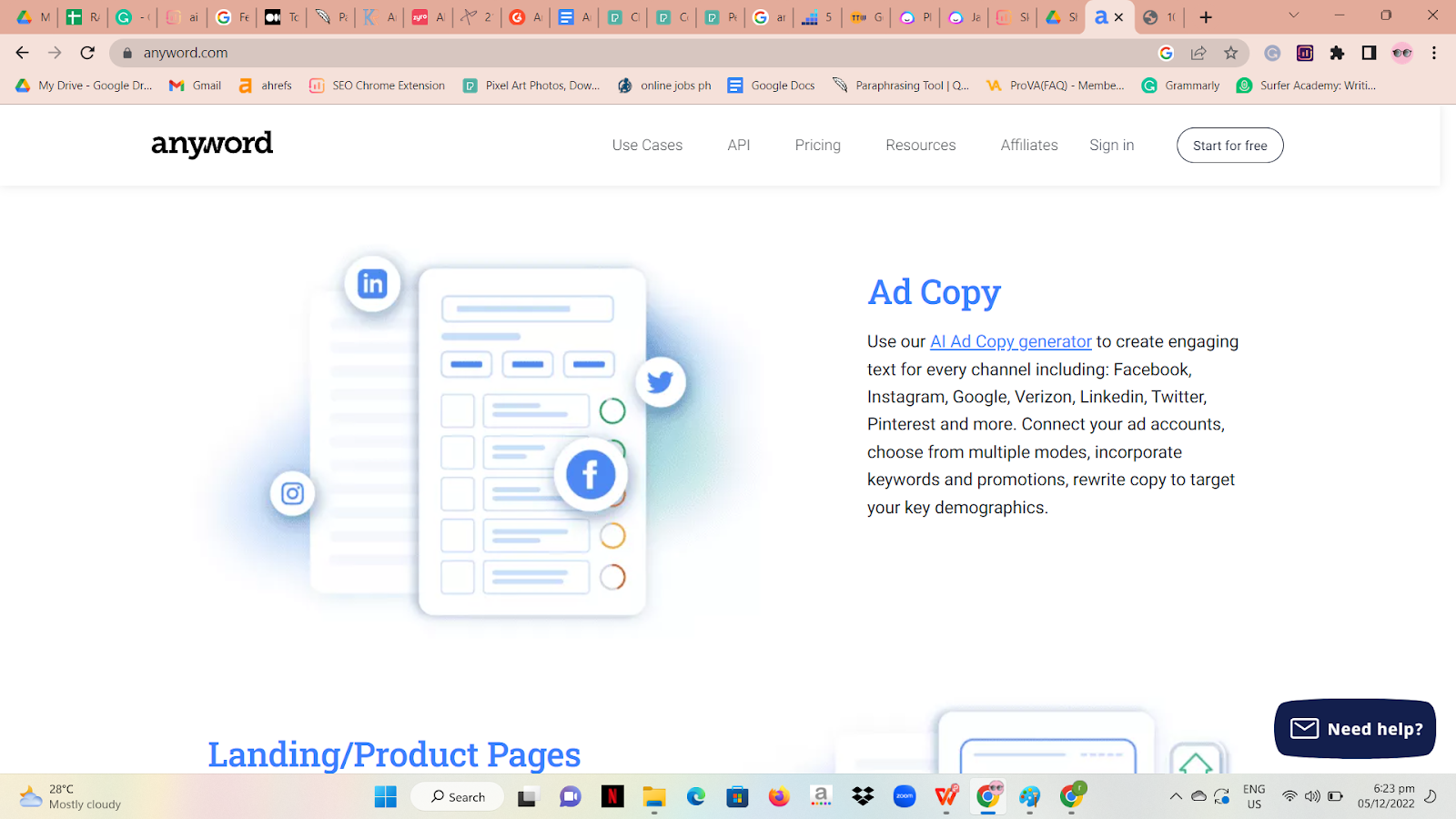Open the Need help? chat widget

(x=1355, y=729)
